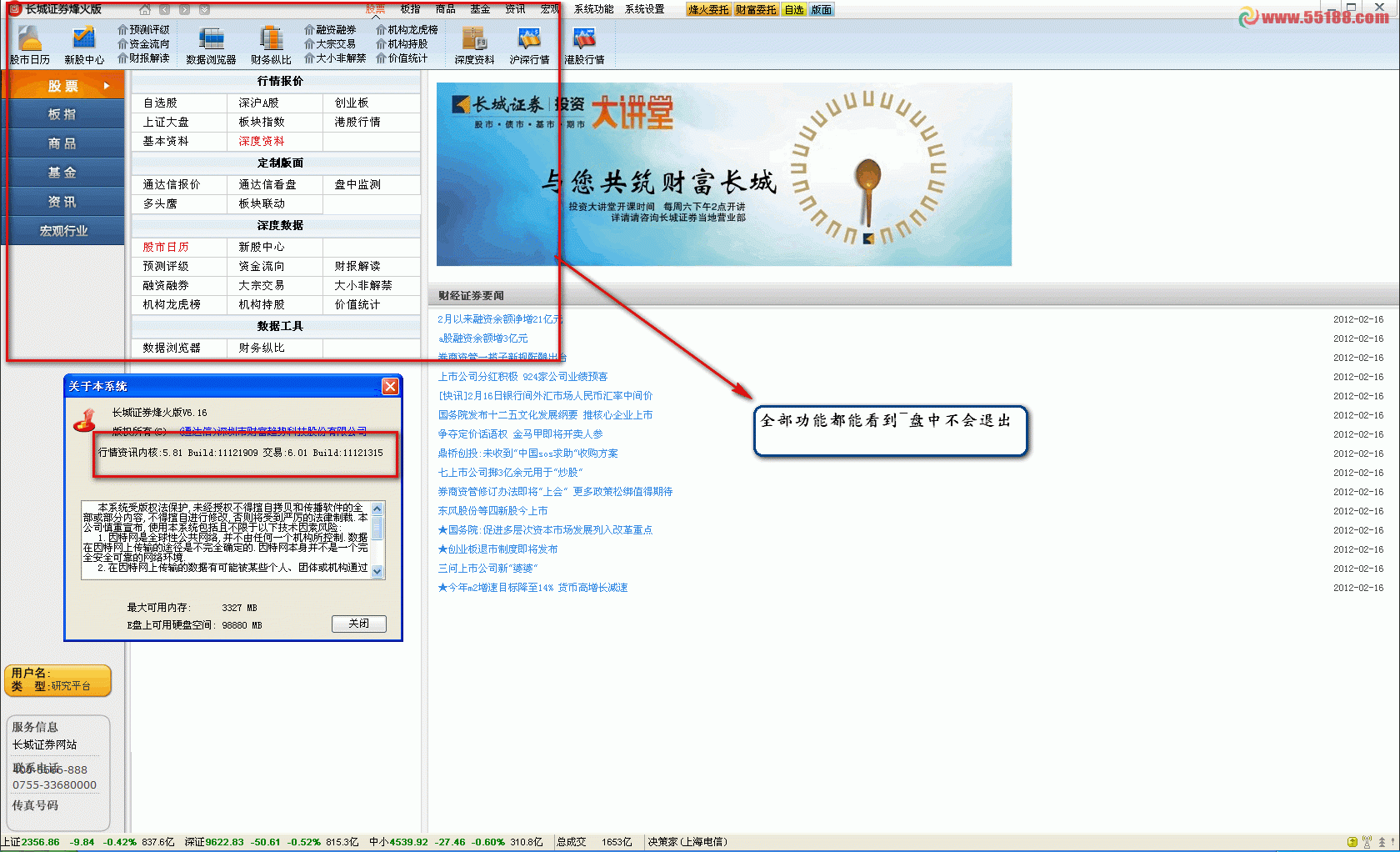1400x852 pixels.
Task: Open 价值统计 in the top toolbar
Action: [x=402, y=58]
